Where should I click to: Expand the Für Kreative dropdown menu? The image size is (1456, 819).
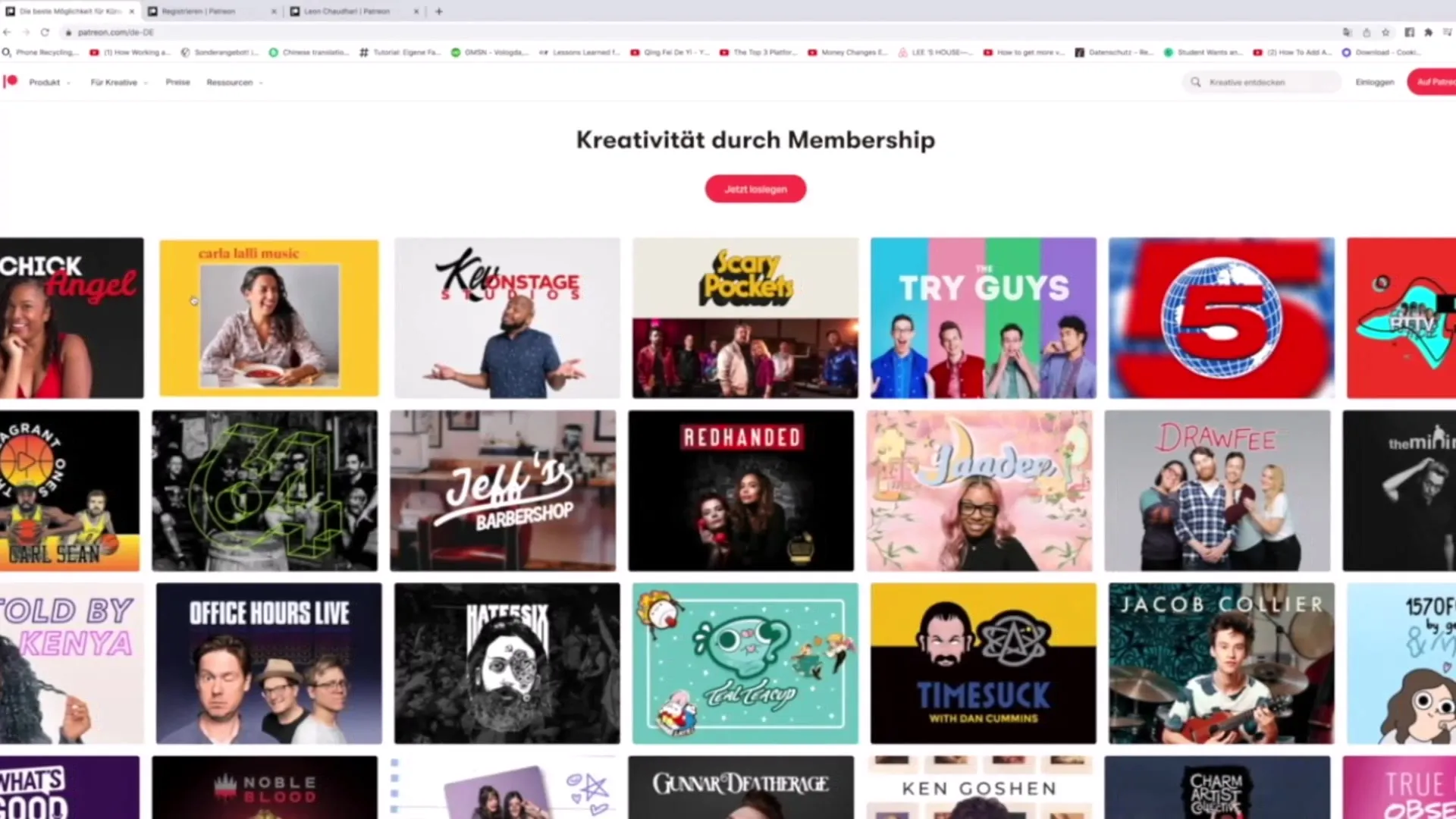pyautogui.click(x=118, y=82)
